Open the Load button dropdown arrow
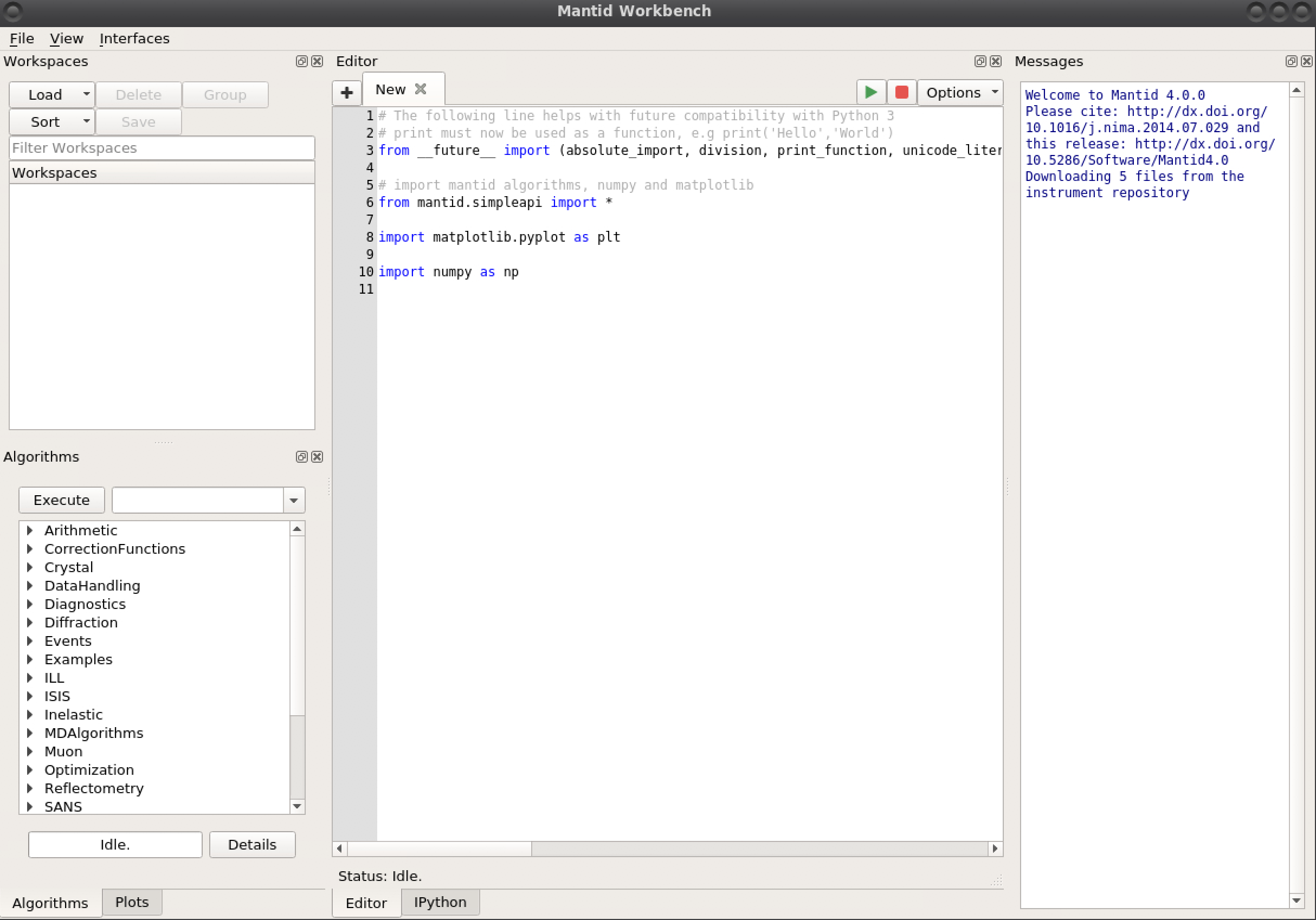 pyautogui.click(x=86, y=94)
